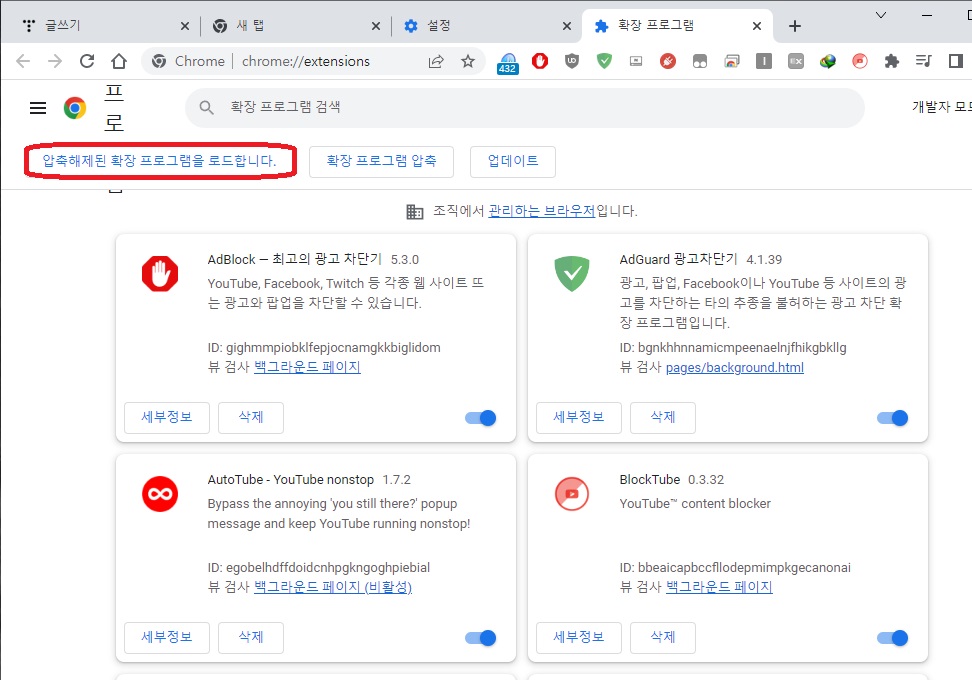Remove AutoTube with 삭제 button
The image size is (972, 680).
coord(251,637)
